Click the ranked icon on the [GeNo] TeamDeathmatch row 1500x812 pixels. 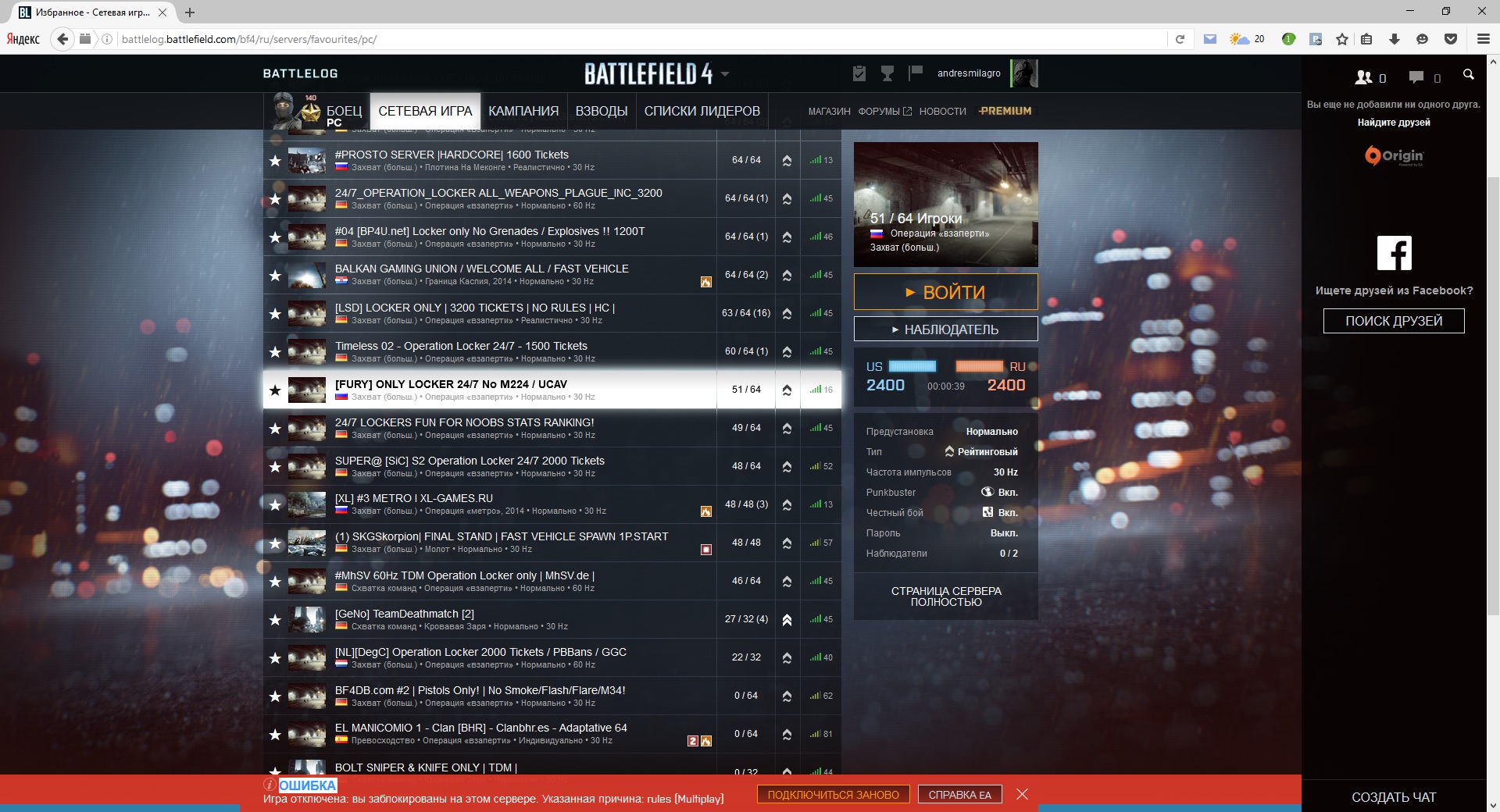(x=787, y=619)
